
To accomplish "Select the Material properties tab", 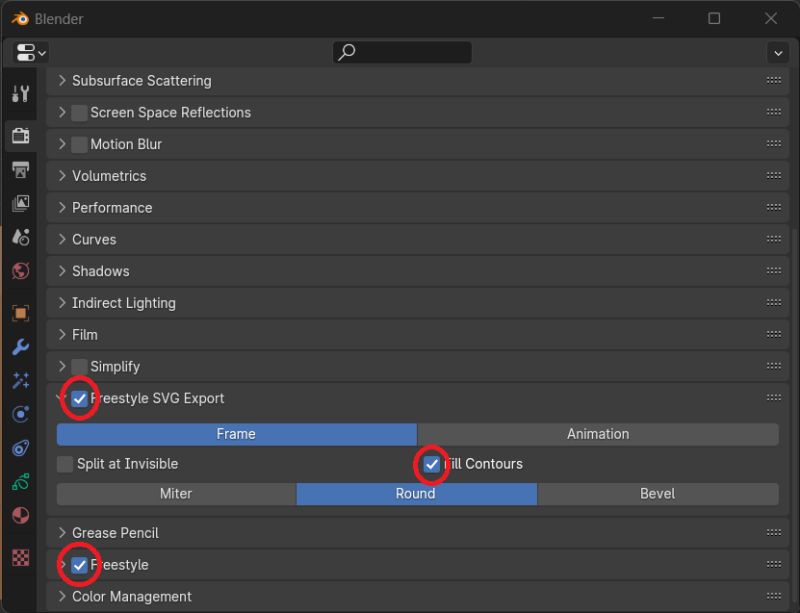I will click(20, 515).
